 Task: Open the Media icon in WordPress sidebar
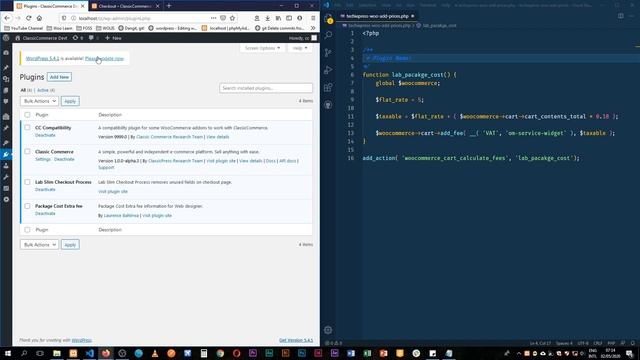[6, 79]
